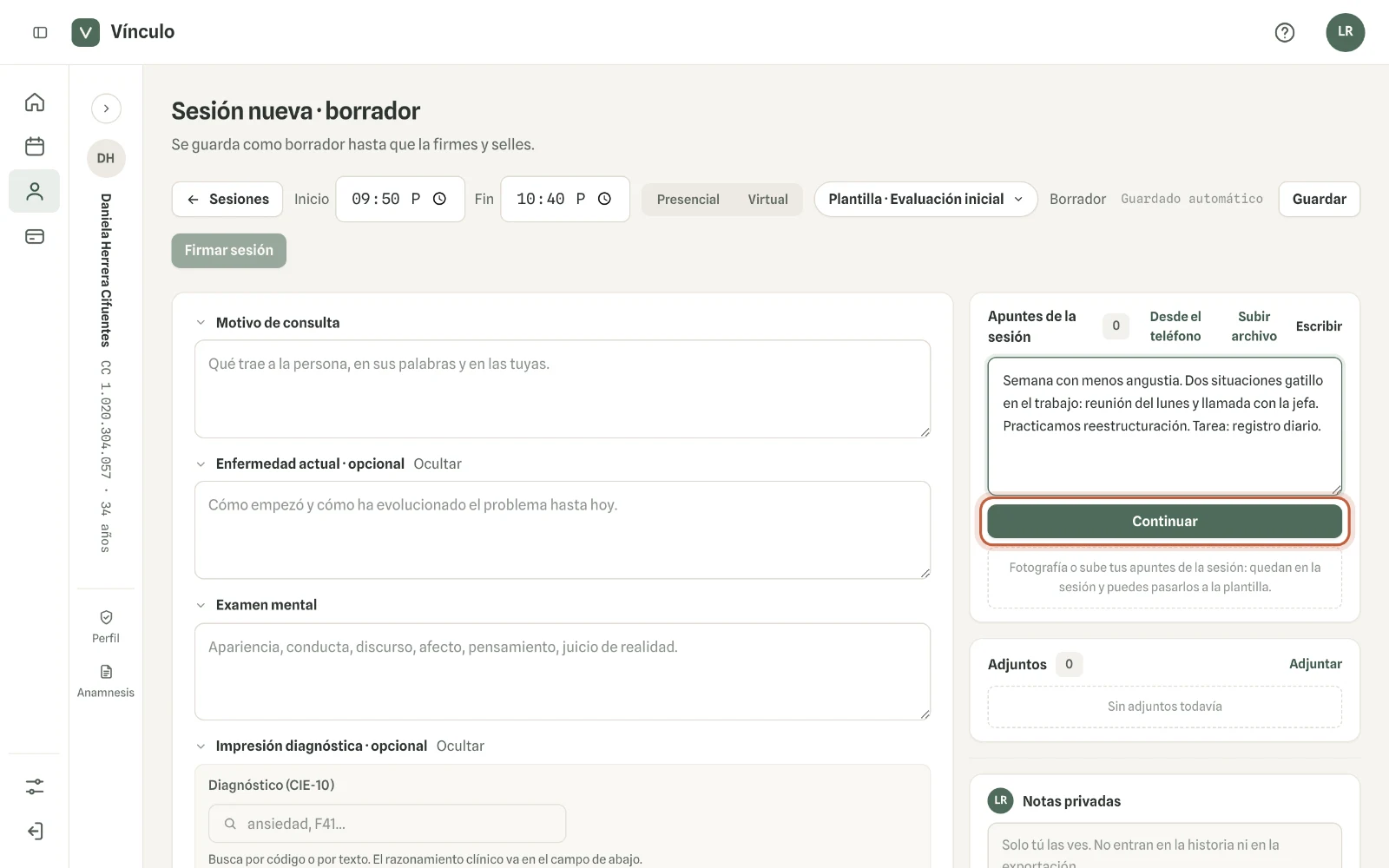Select Presencial modality

coord(688,200)
